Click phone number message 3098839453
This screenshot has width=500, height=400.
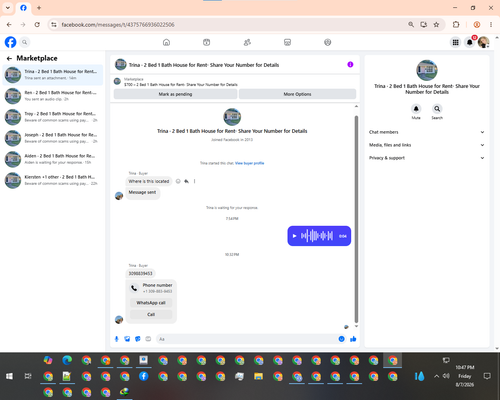(x=140, y=273)
